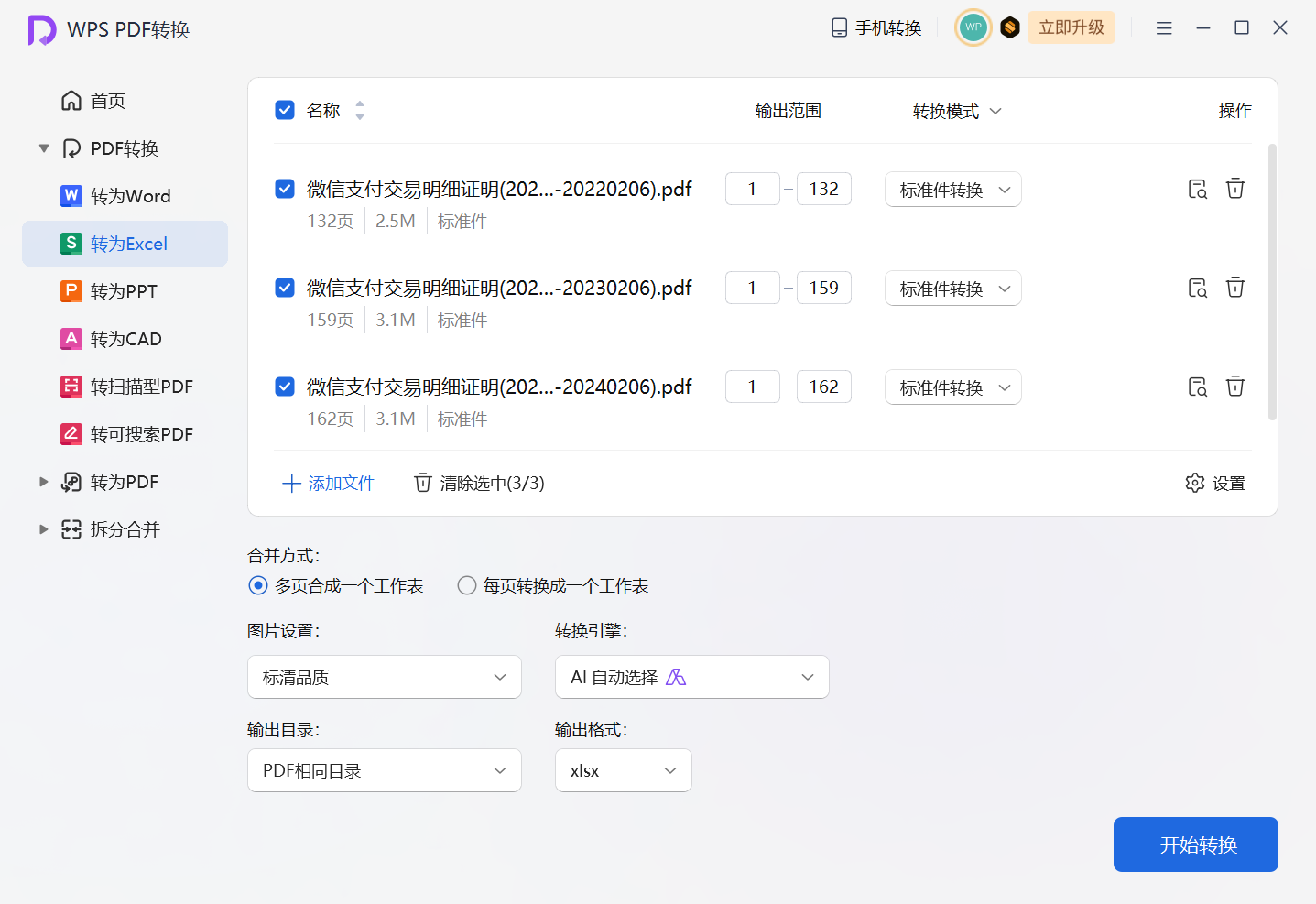This screenshot has width=1316, height=904.
Task: Switch to 转为Word in the sidebar
Action: point(130,196)
